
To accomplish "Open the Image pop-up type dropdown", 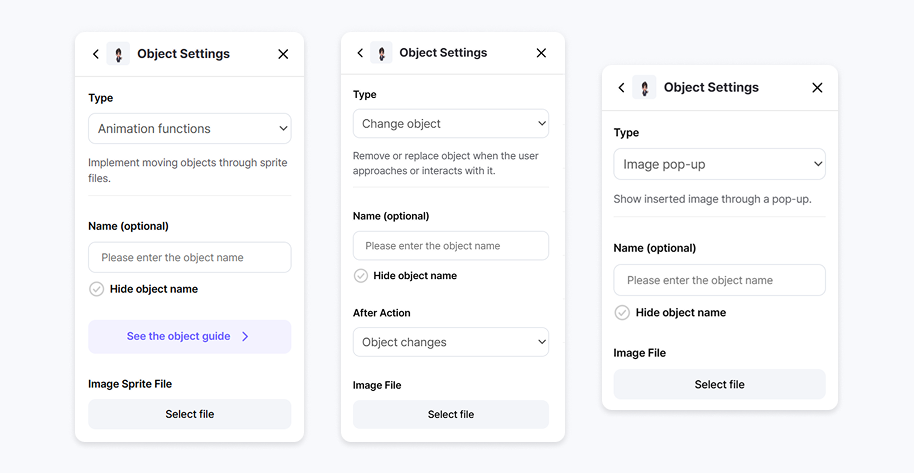I will point(719,164).
